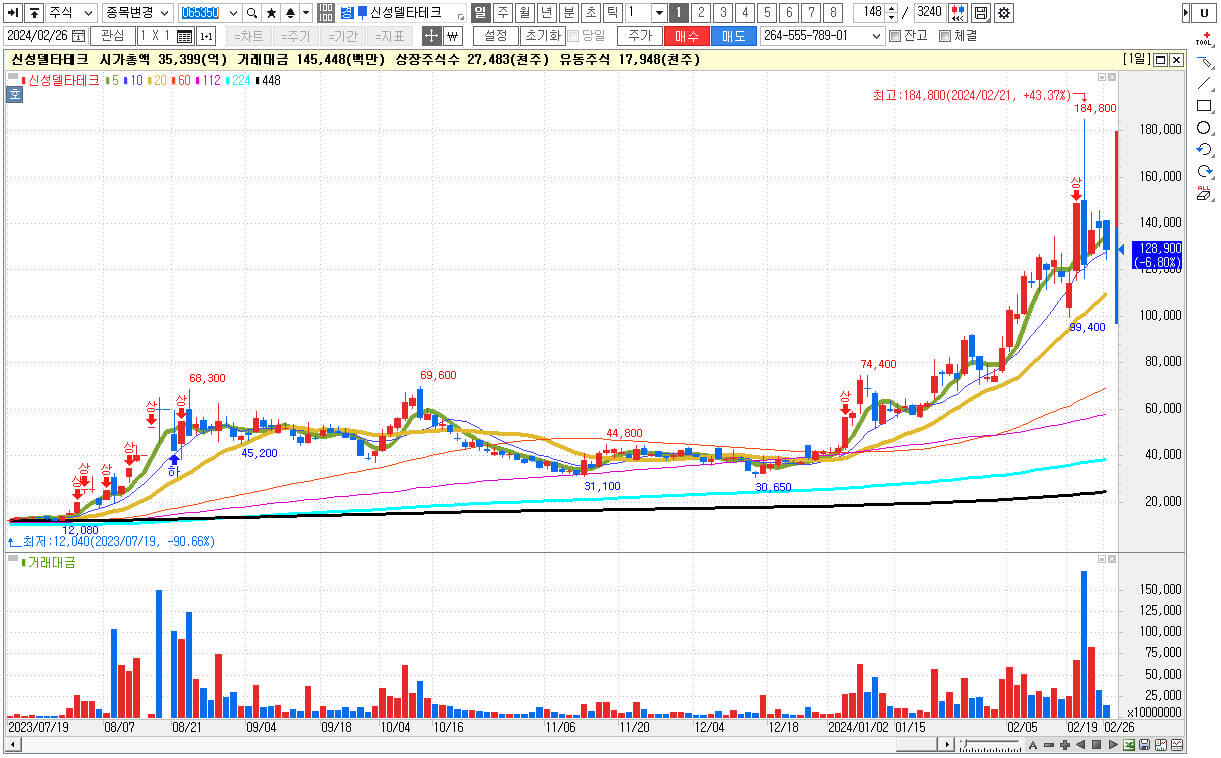Click the 주가 button
Image resolution: width=1221 pixels, height=758 pixels.
(x=640, y=36)
